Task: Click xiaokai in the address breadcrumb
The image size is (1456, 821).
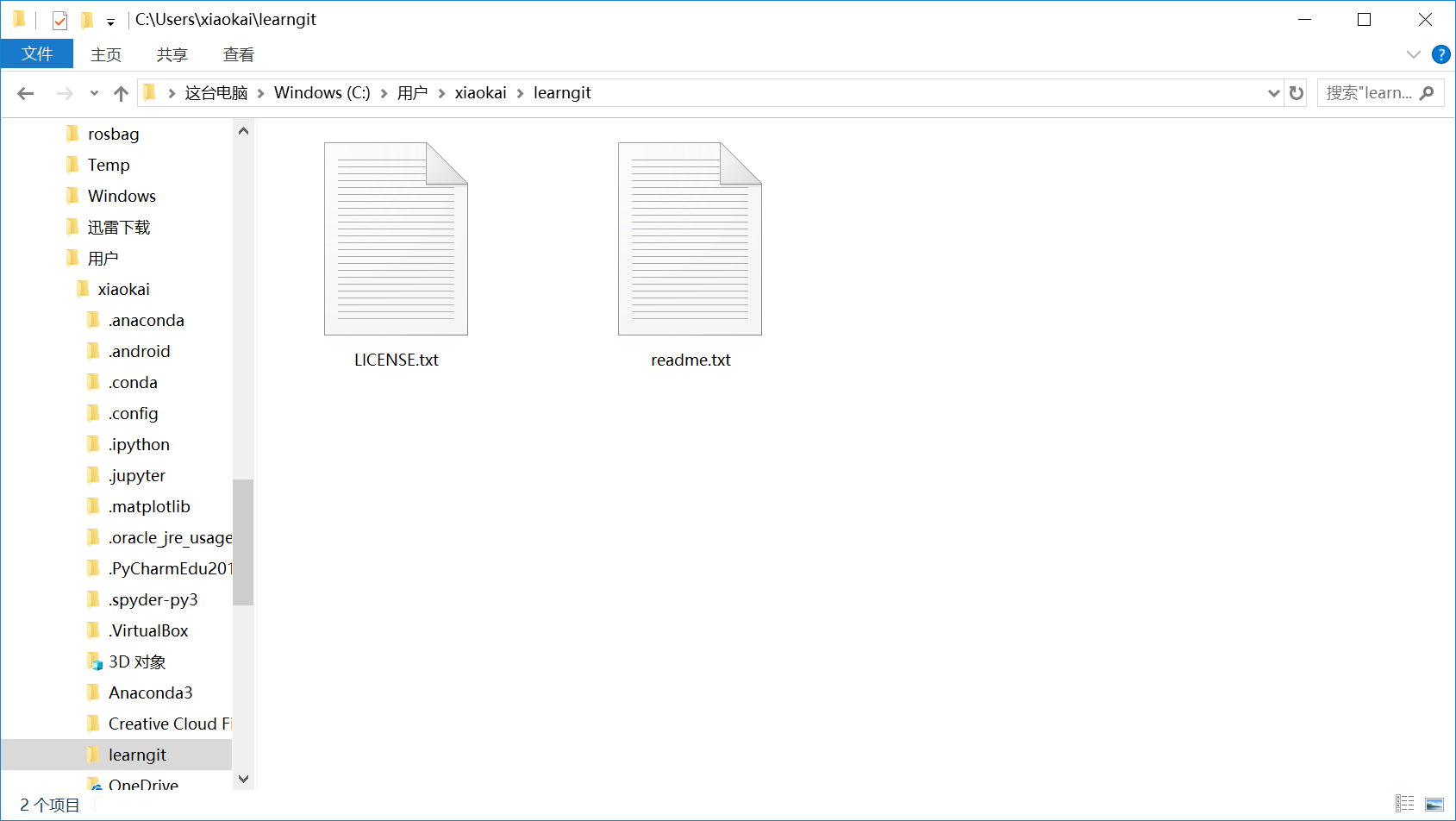Action: tap(480, 93)
